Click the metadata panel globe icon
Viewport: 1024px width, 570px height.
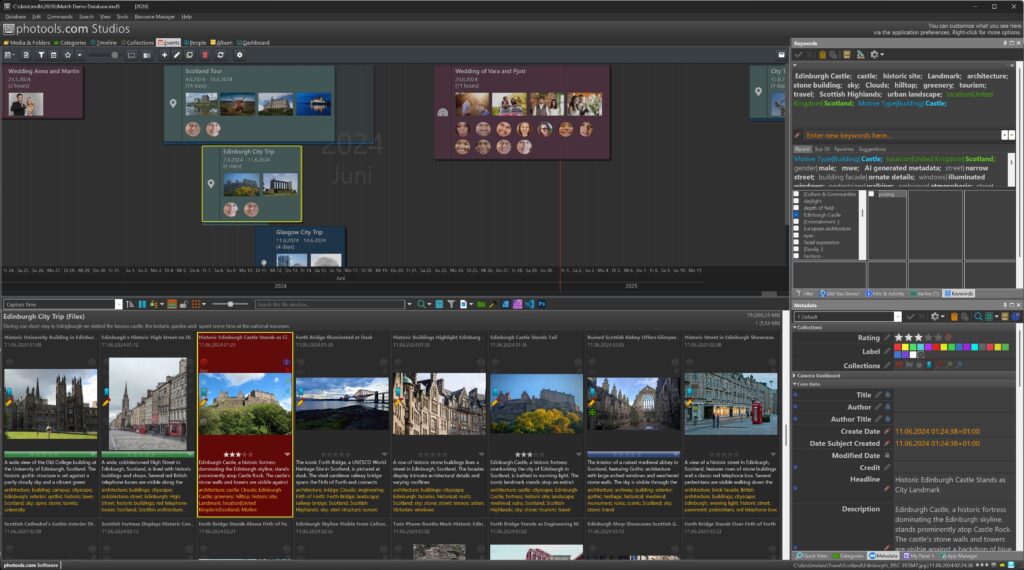click(1016, 317)
